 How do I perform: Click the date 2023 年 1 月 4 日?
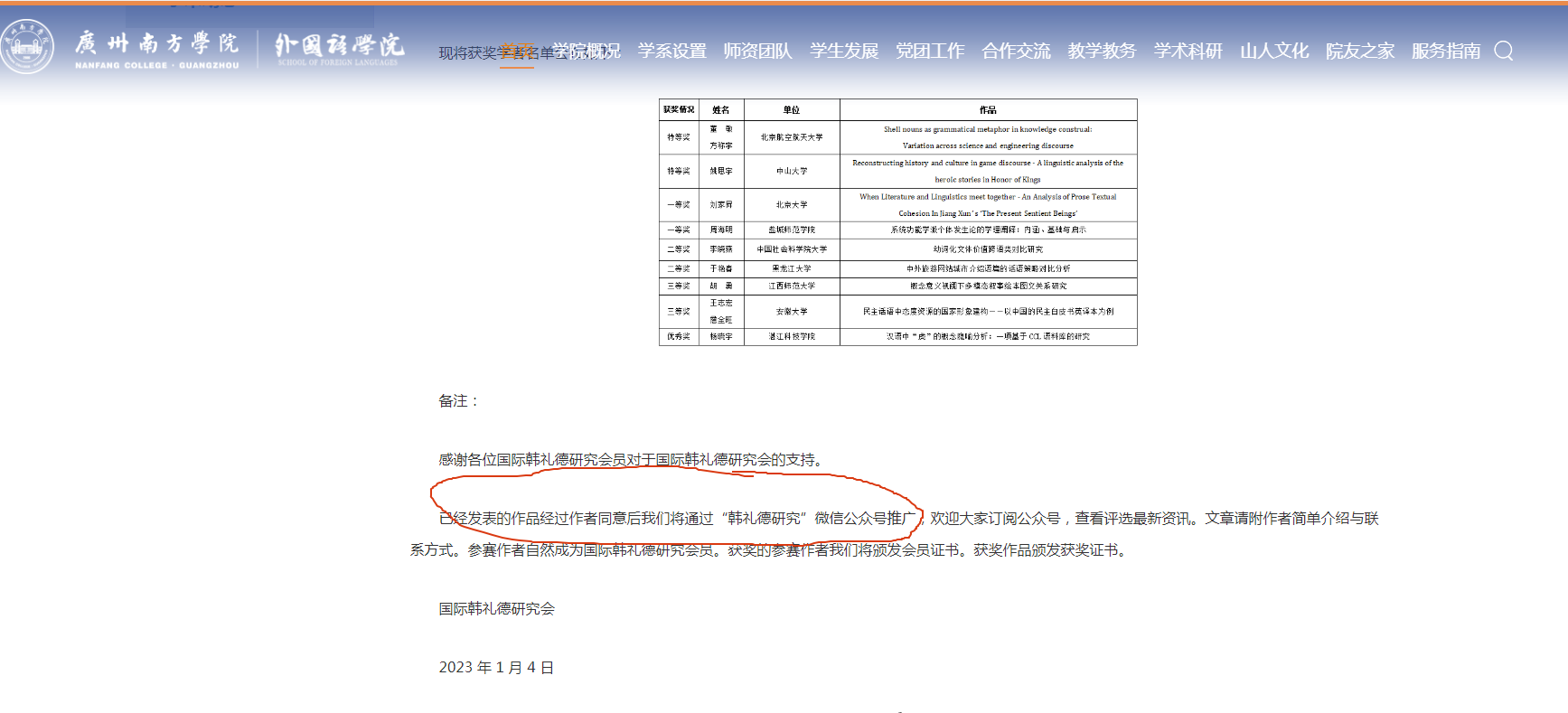(x=496, y=668)
